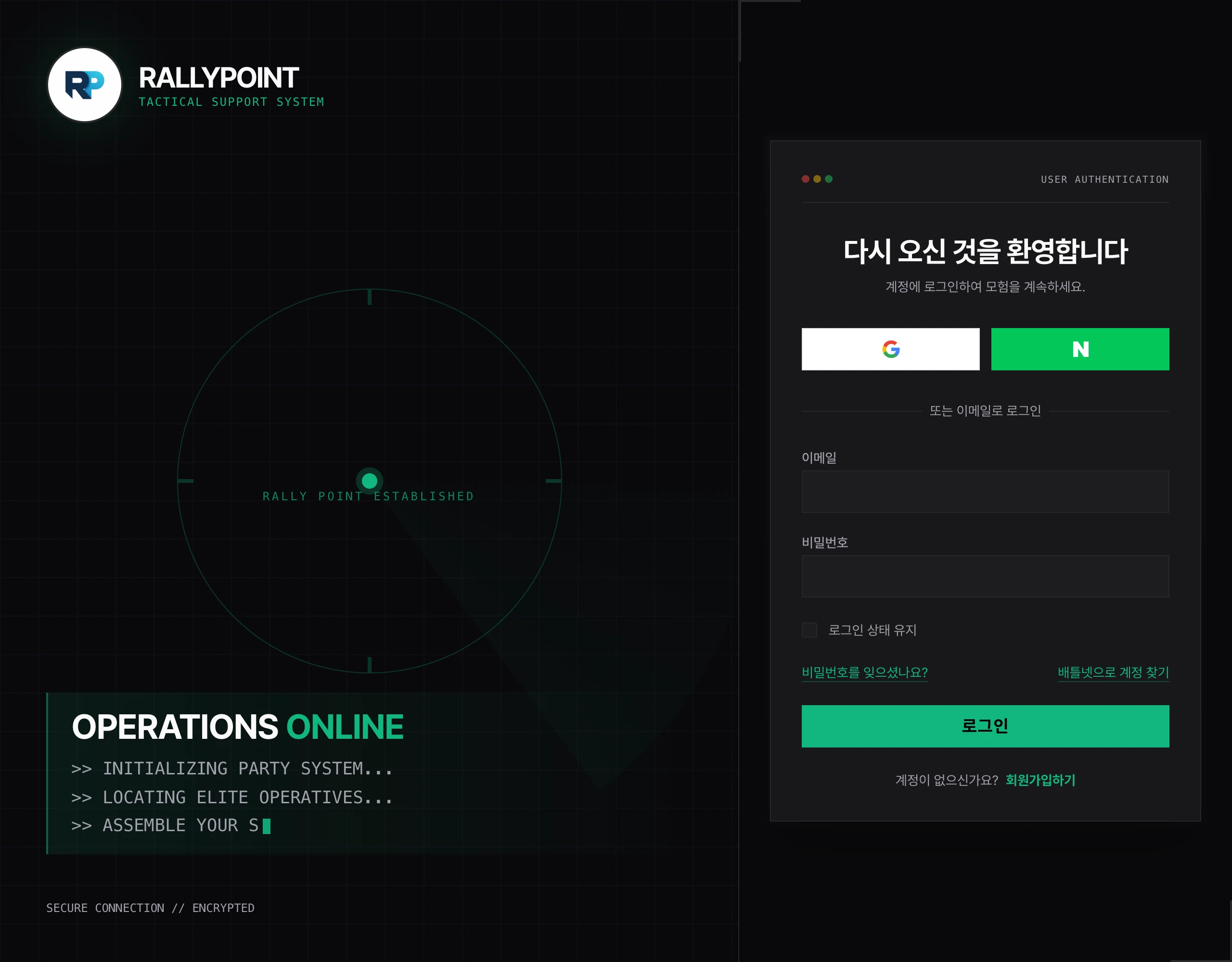Viewport: 1232px width, 962px height.
Task: Click the TACTICAL SUPPORT SYSTEM subtitle
Action: point(231,102)
